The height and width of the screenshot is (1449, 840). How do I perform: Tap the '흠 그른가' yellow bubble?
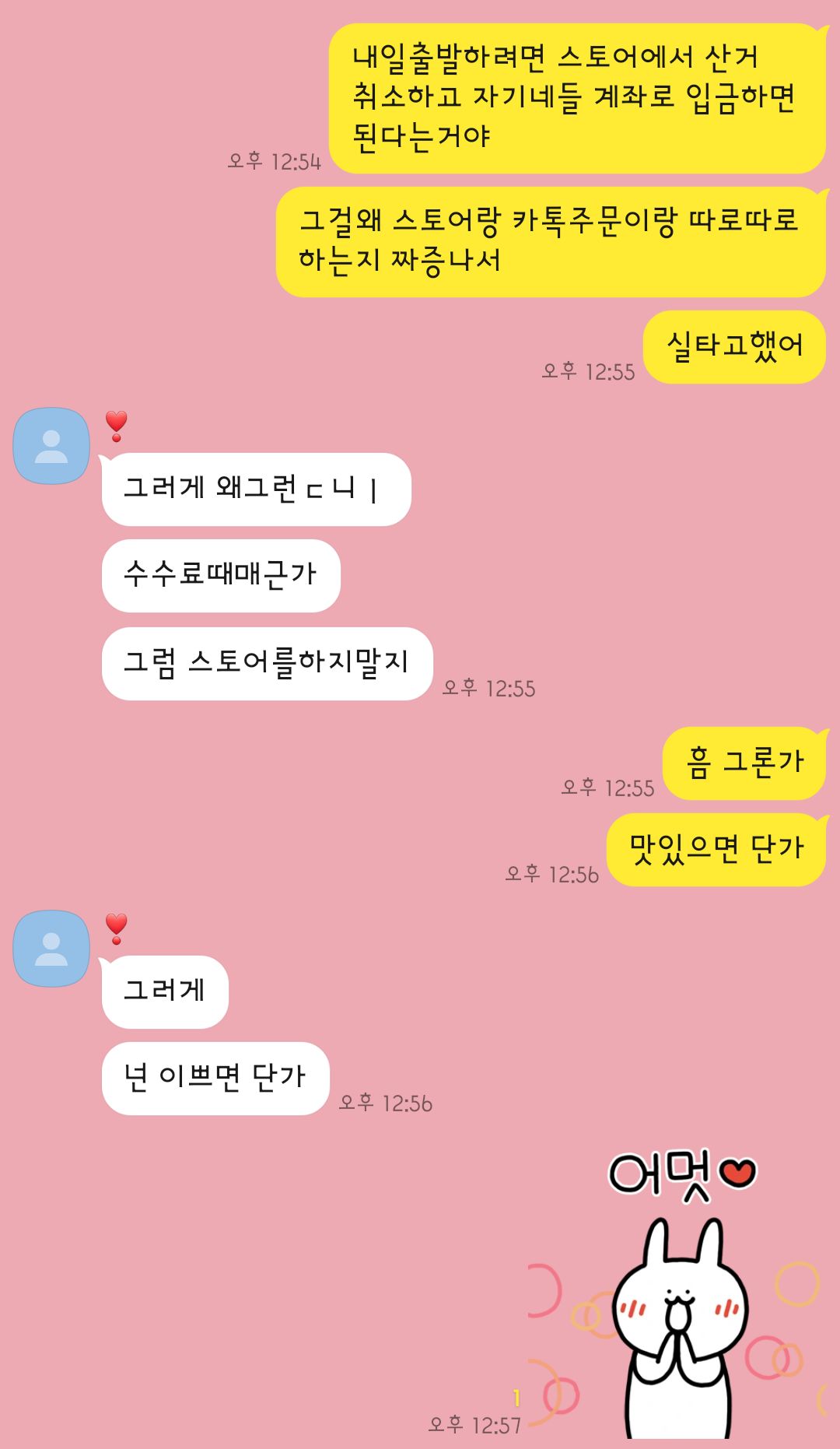pos(744,763)
